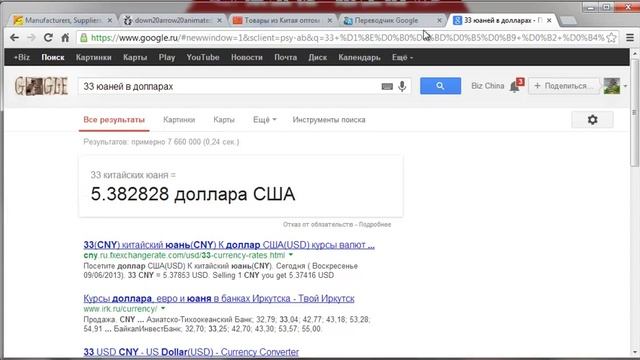Click the scrollbar up arrow
This screenshot has width=640, height=360.
(x=635, y=53)
